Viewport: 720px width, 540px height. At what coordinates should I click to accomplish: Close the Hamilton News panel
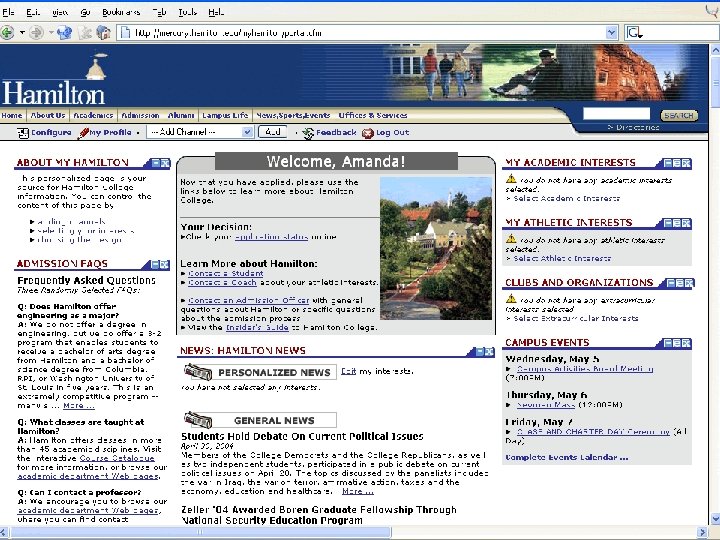[489, 352]
